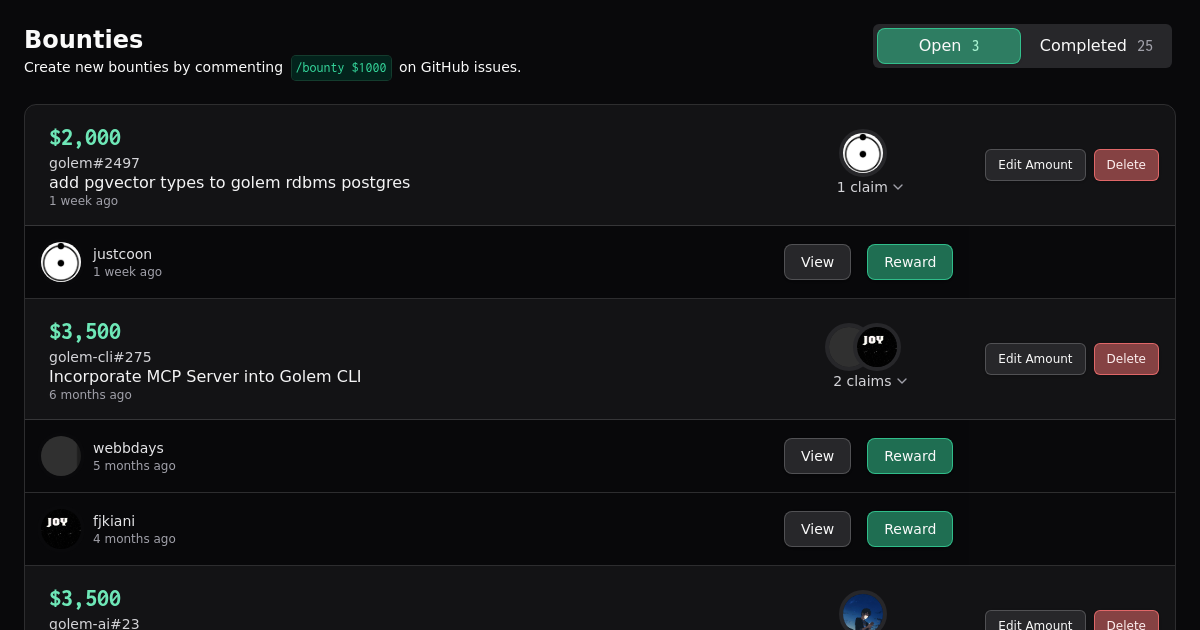
Task: Open the pgvector types bounty title
Action: tap(229, 182)
